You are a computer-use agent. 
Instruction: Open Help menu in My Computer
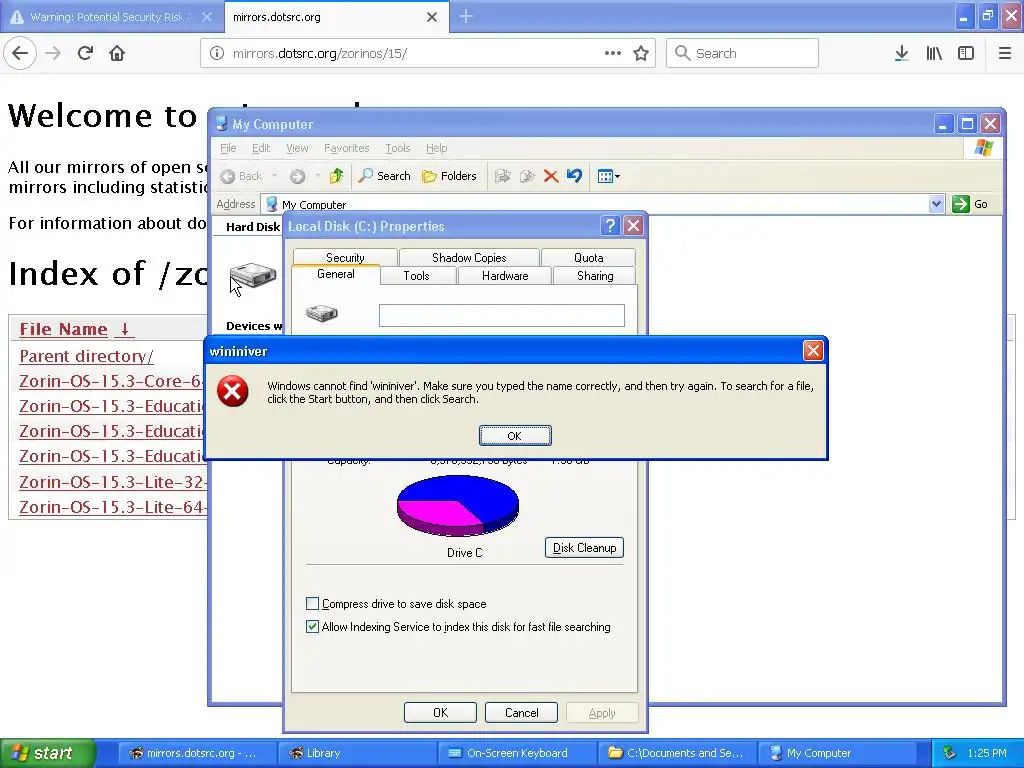pyautogui.click(x=436, y=148)
